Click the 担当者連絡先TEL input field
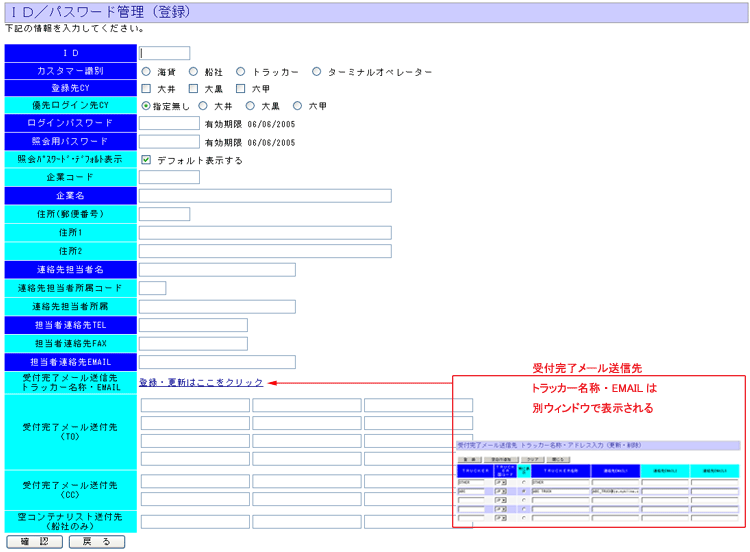This screenshot has height=552, width=750. 193,325
